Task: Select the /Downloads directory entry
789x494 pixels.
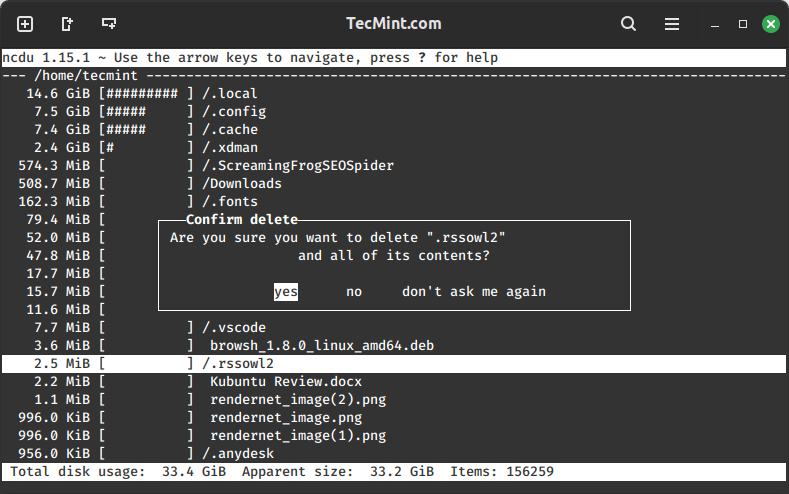Action: click(x=242, y=184)
